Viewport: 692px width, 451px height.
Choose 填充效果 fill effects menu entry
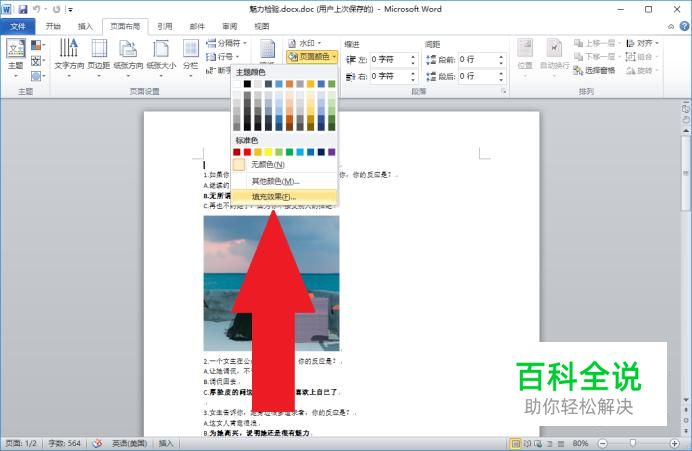[x=273, y=197]
